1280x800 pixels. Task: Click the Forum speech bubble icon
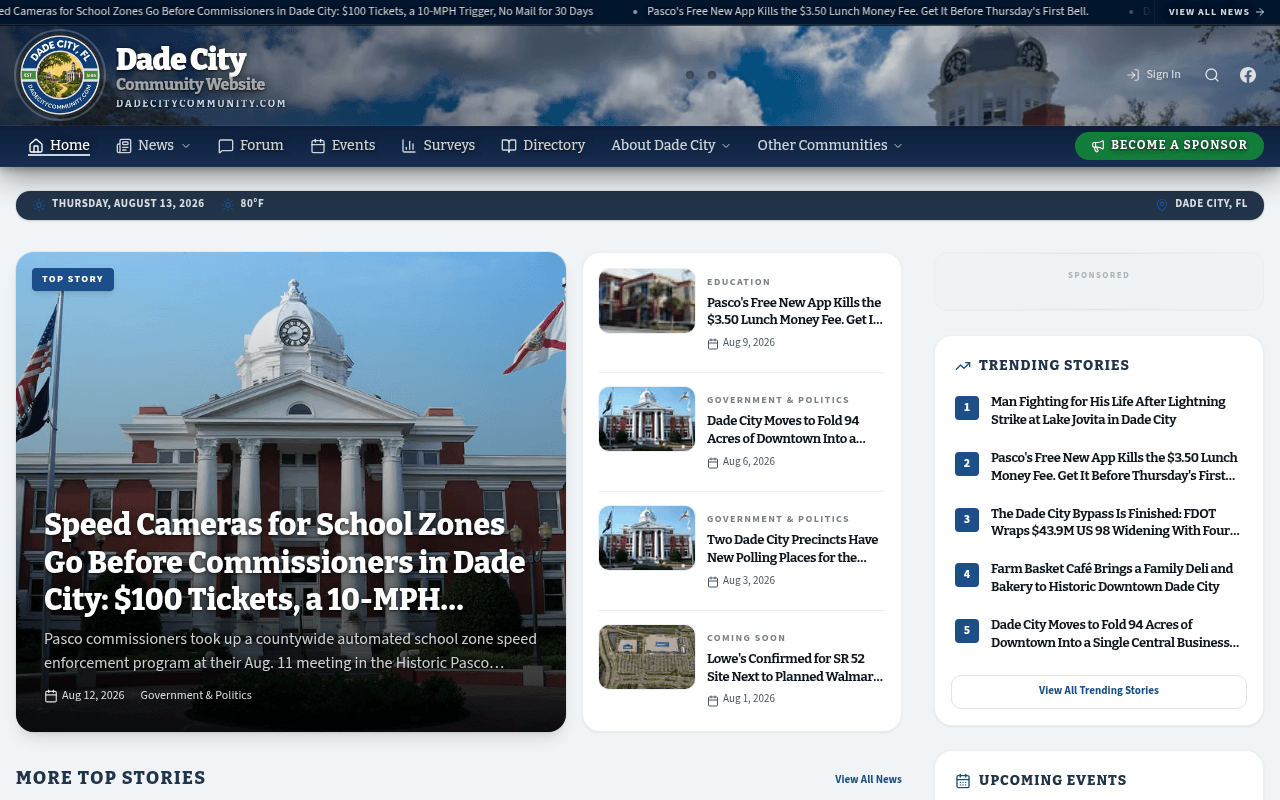226,146
